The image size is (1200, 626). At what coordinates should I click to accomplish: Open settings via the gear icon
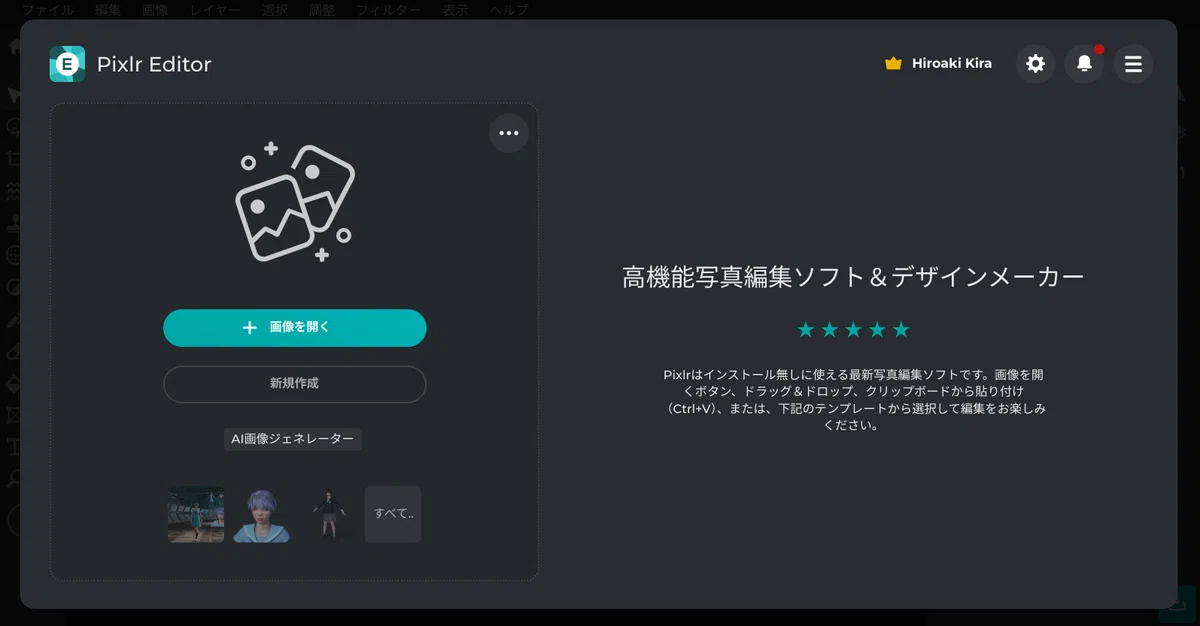pyautogui.click(x=1036, y=64)
